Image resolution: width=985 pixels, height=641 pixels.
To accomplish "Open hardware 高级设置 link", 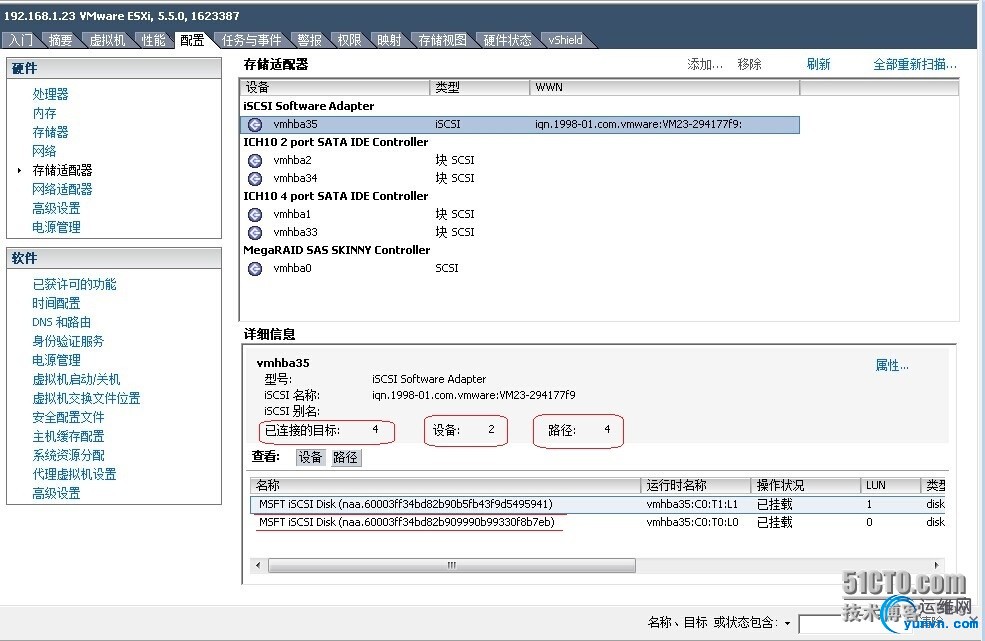I will tap(57, 208).
